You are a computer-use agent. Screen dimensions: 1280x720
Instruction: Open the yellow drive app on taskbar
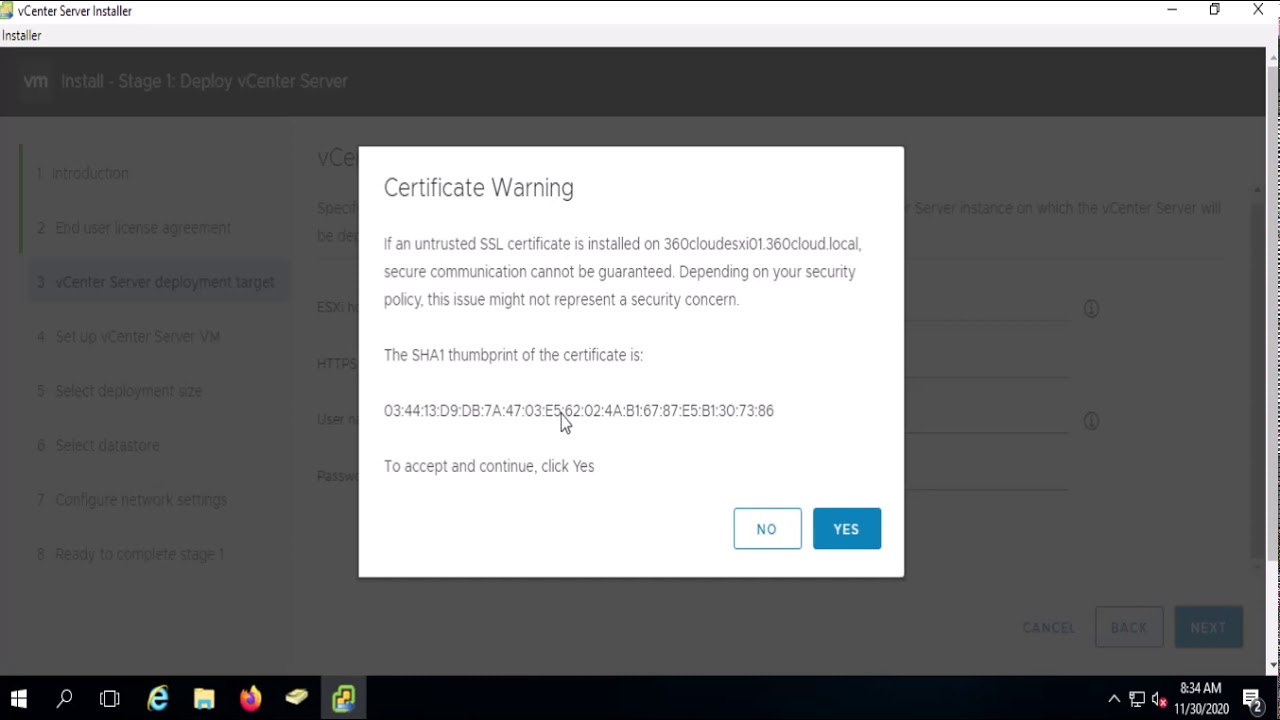297,698
